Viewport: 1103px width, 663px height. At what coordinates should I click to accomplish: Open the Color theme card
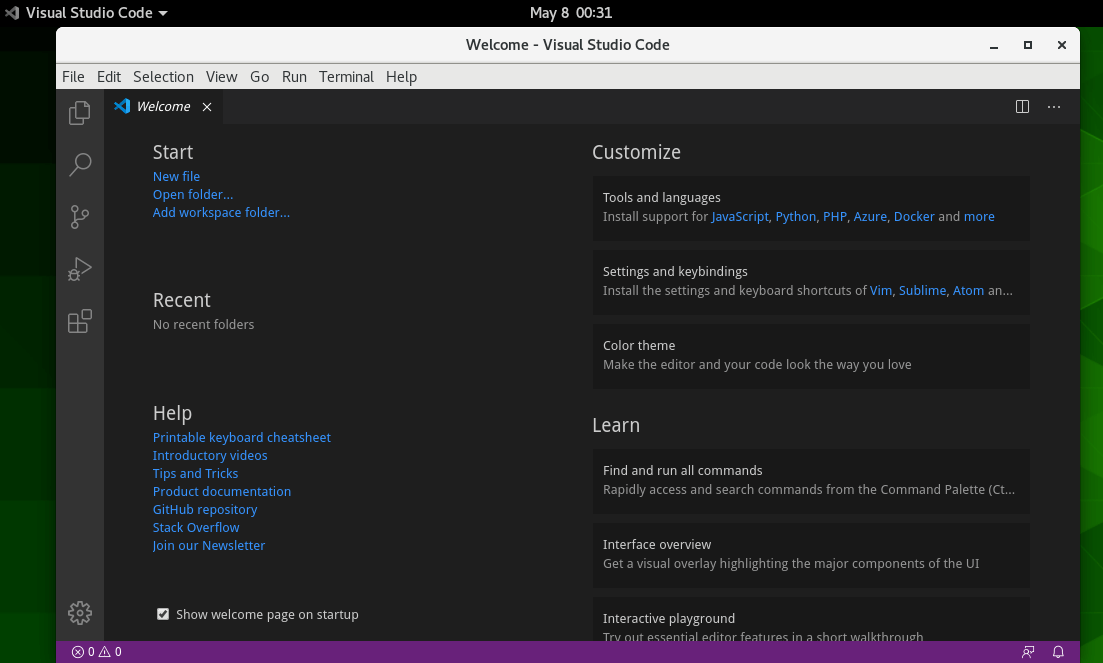[811, 355]
